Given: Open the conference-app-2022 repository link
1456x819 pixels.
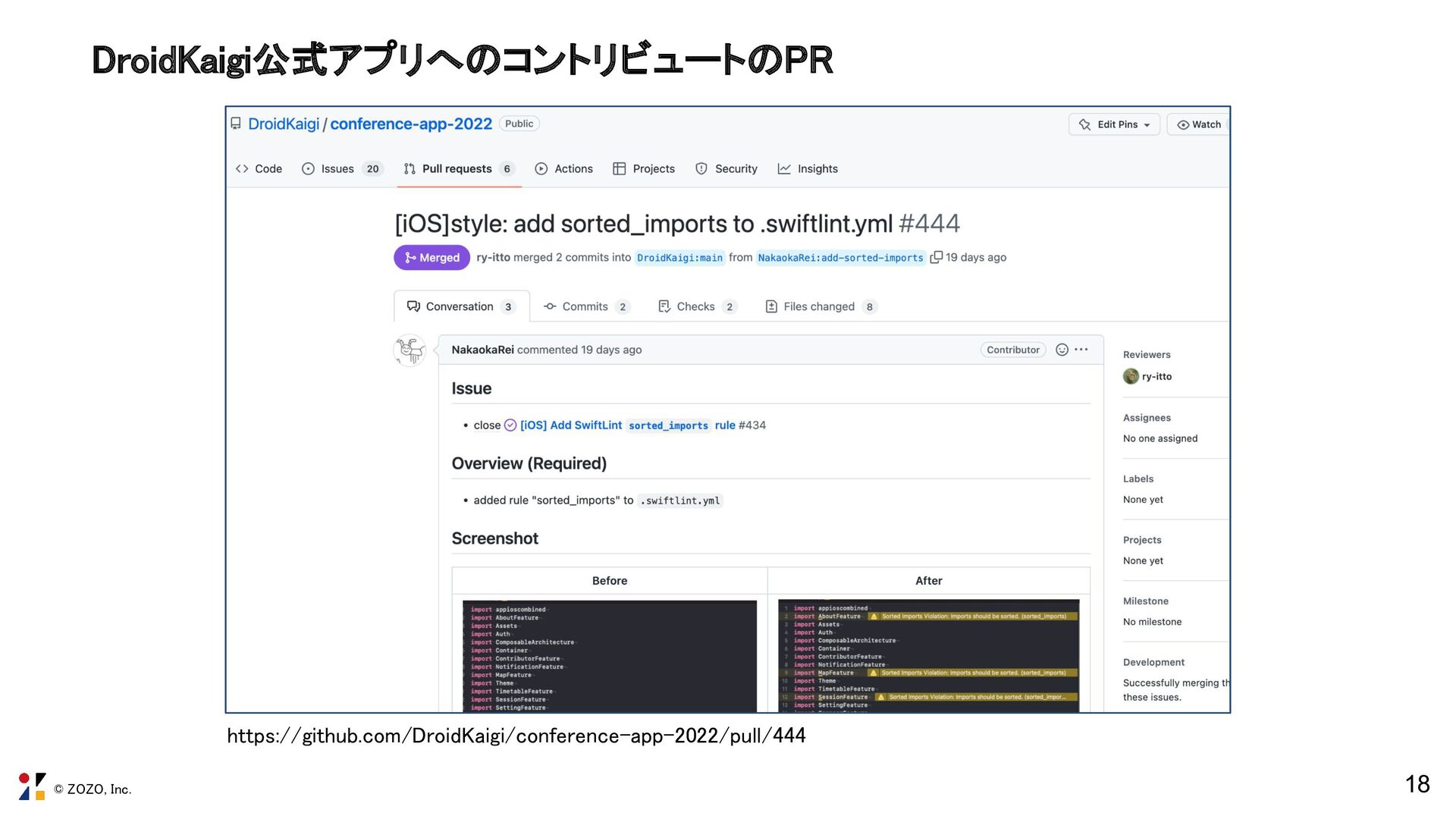Looking at the screenshot, I should pyautogui.click(x=411, y=124).
